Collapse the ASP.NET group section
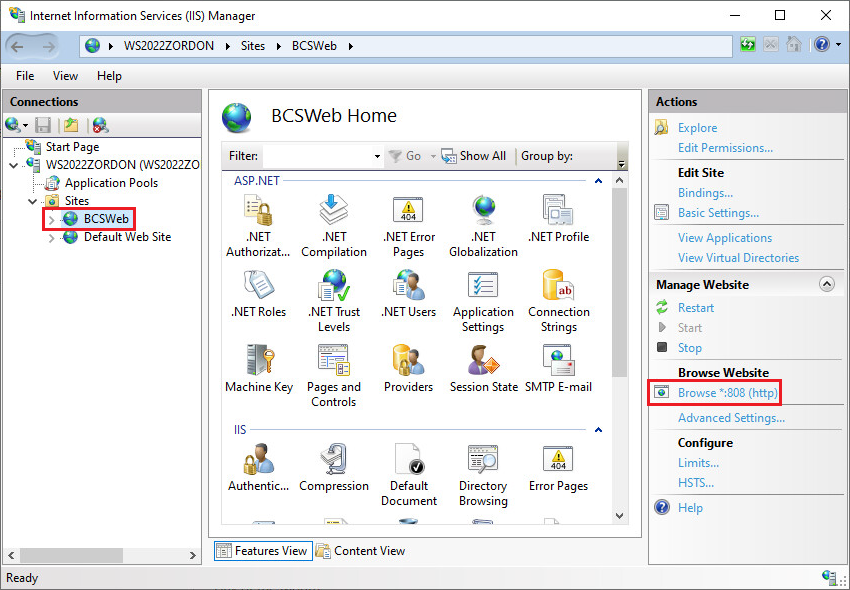Image resolution: width=850 pixels, height=590 pixels. point(598,181)
